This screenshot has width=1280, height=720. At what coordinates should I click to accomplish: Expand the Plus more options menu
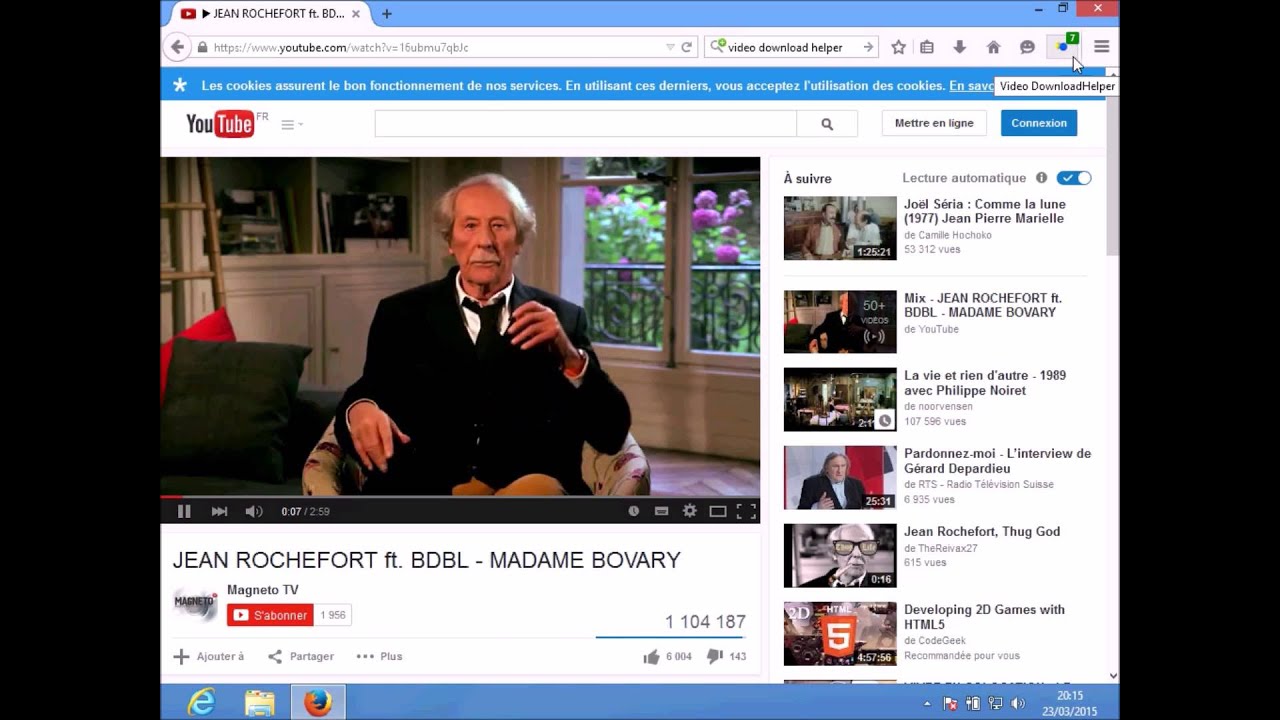(x=379, y=656)
